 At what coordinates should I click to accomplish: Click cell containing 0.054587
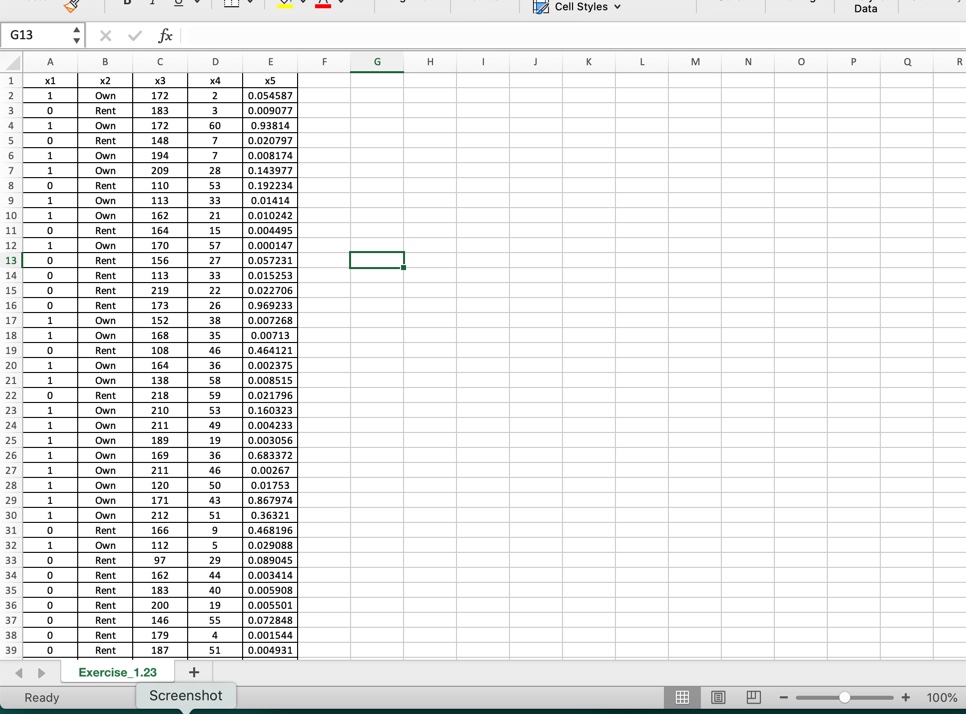click(270, 95)
